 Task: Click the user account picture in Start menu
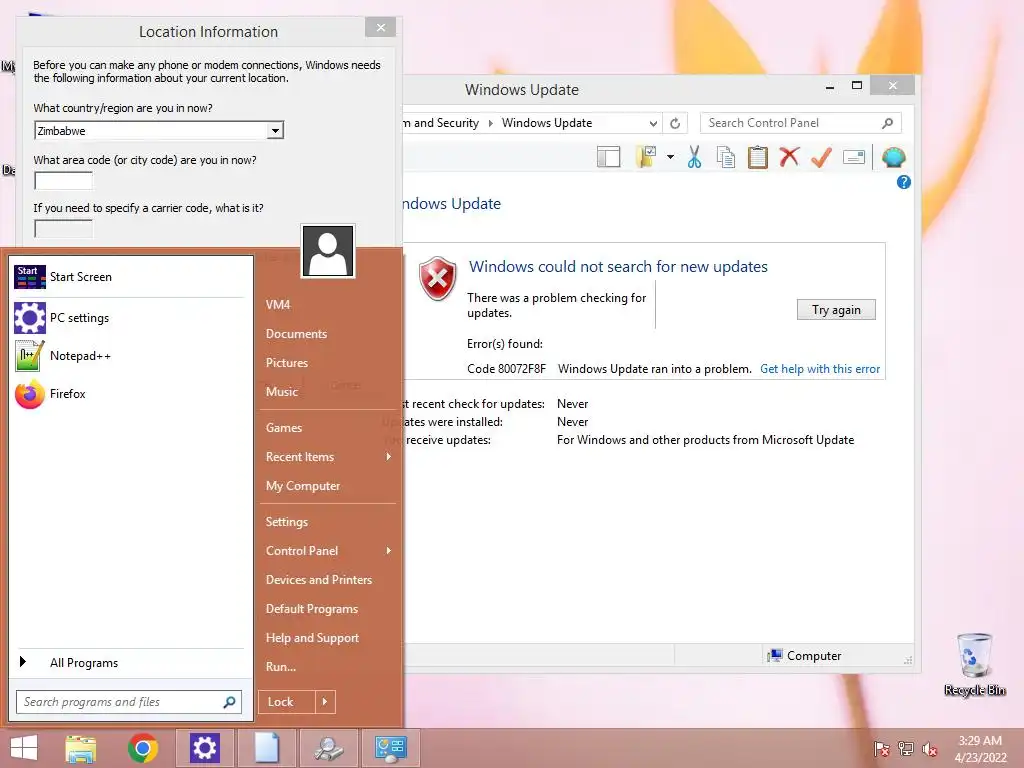coord(328,251)
